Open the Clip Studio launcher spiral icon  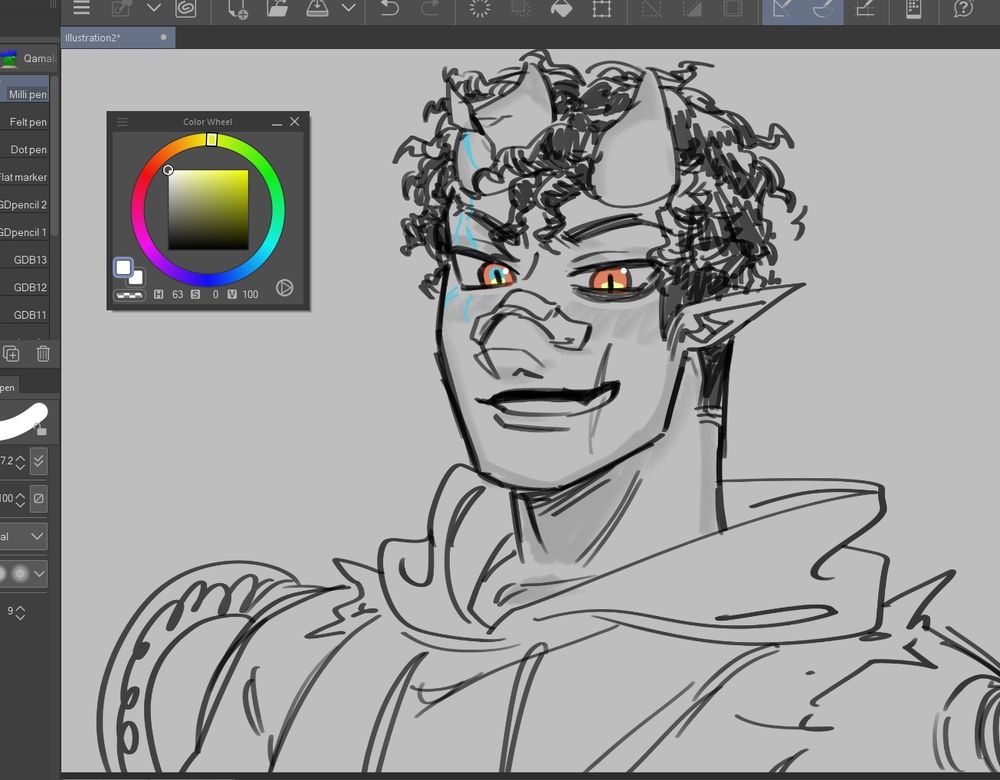click(x=186, y=8)
